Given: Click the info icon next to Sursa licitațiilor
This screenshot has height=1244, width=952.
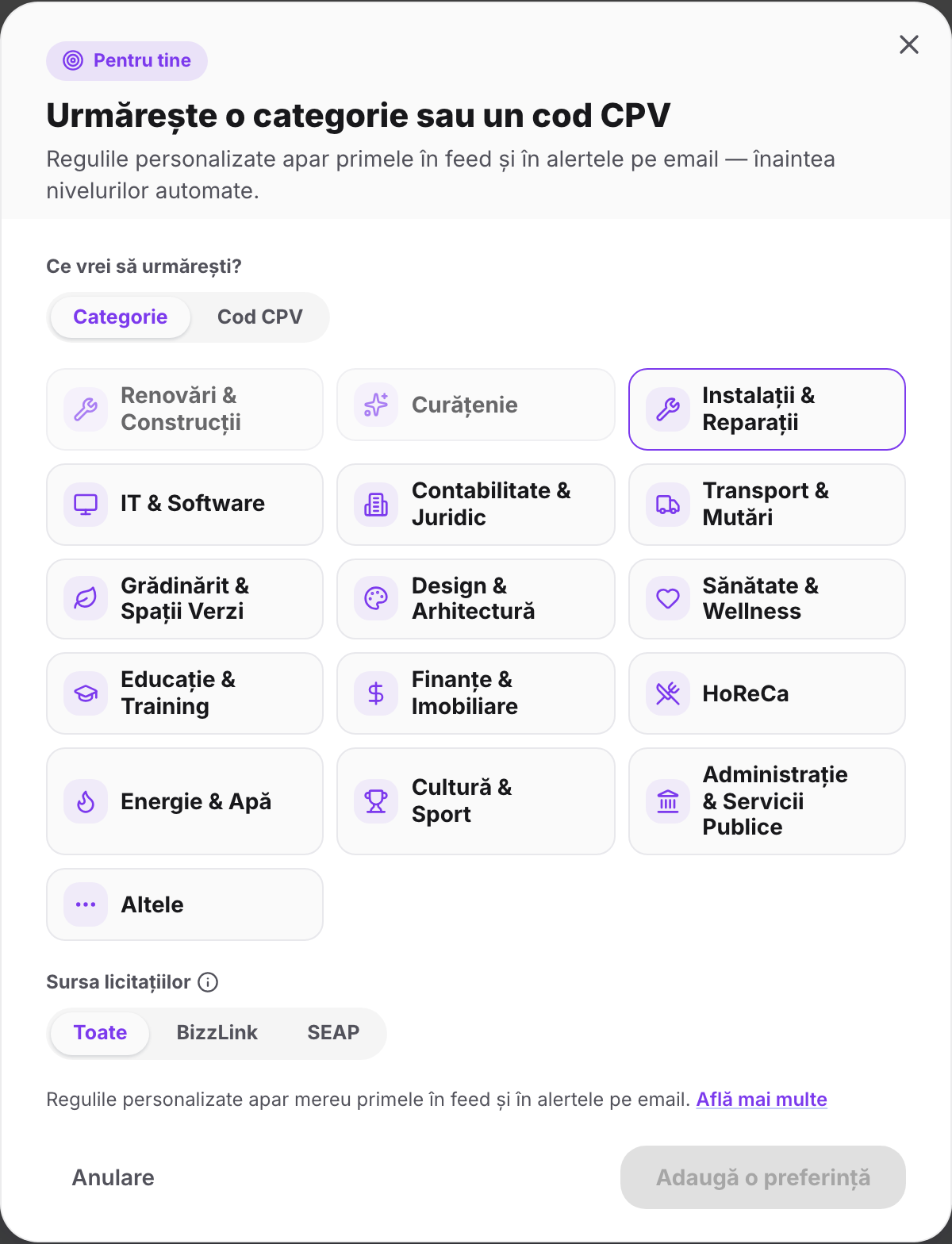Looking at the screenshot, I should point(208,982).
